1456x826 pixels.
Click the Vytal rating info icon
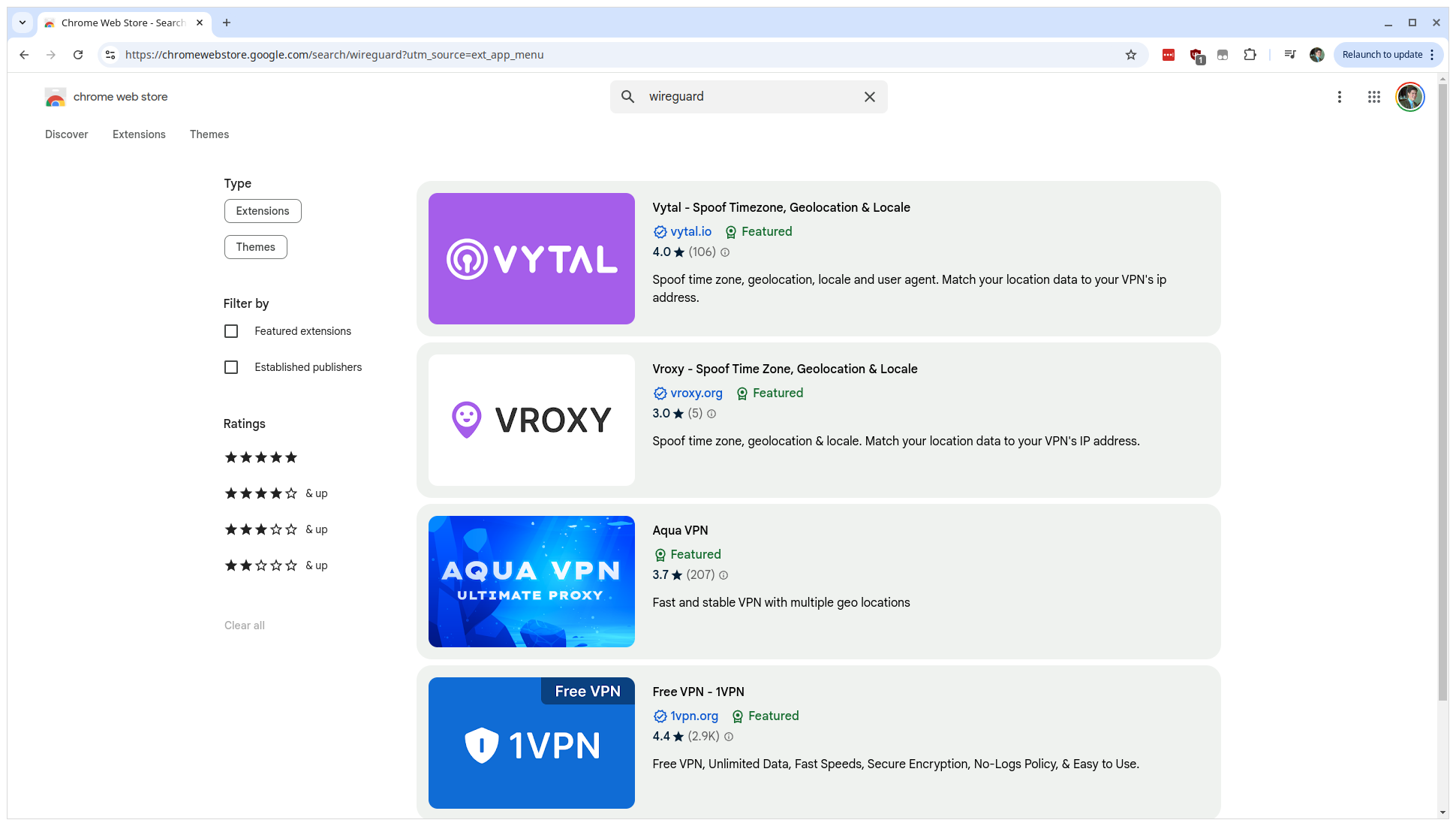tap(725, 252)
